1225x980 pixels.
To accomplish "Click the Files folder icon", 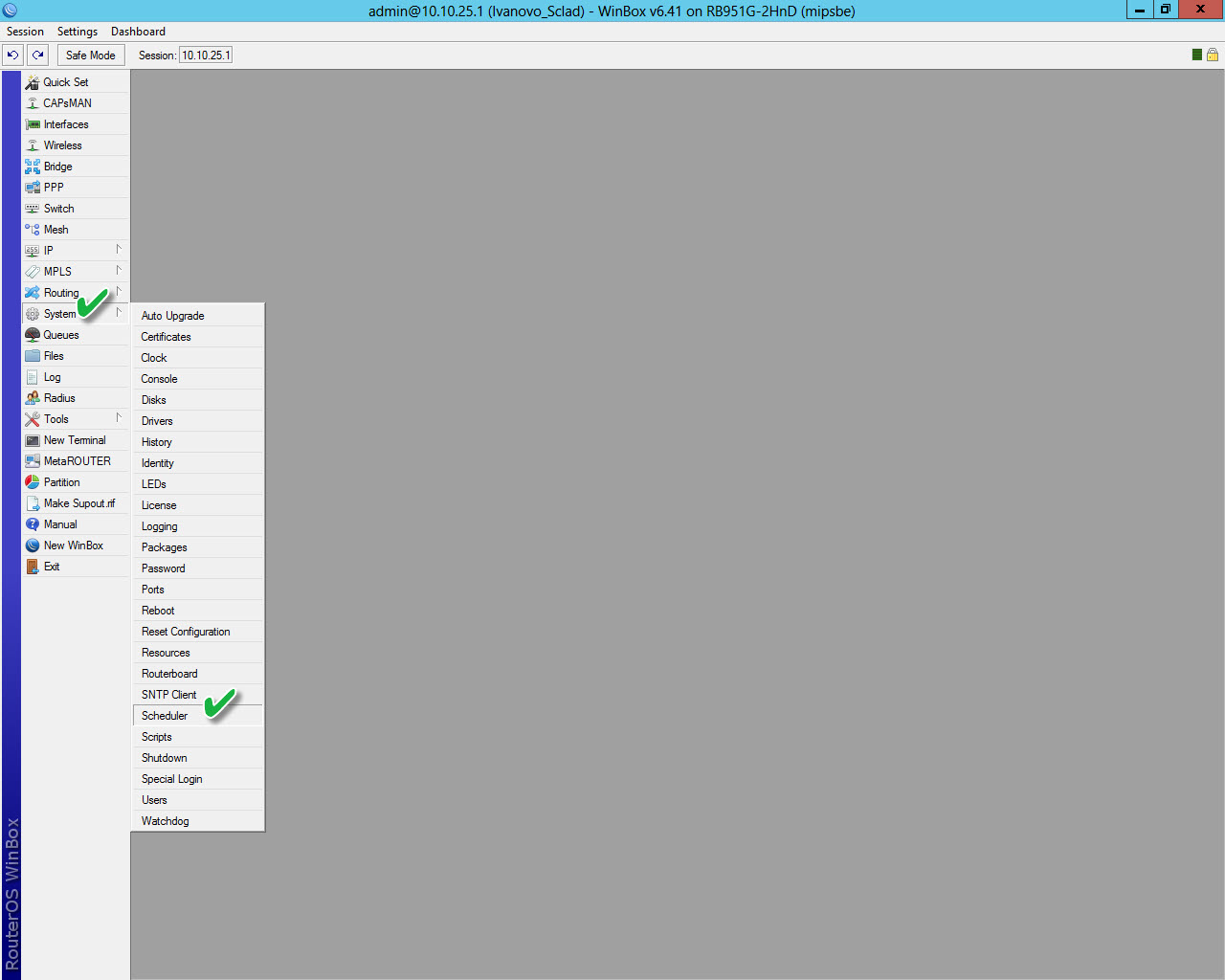I will [33, 356].
